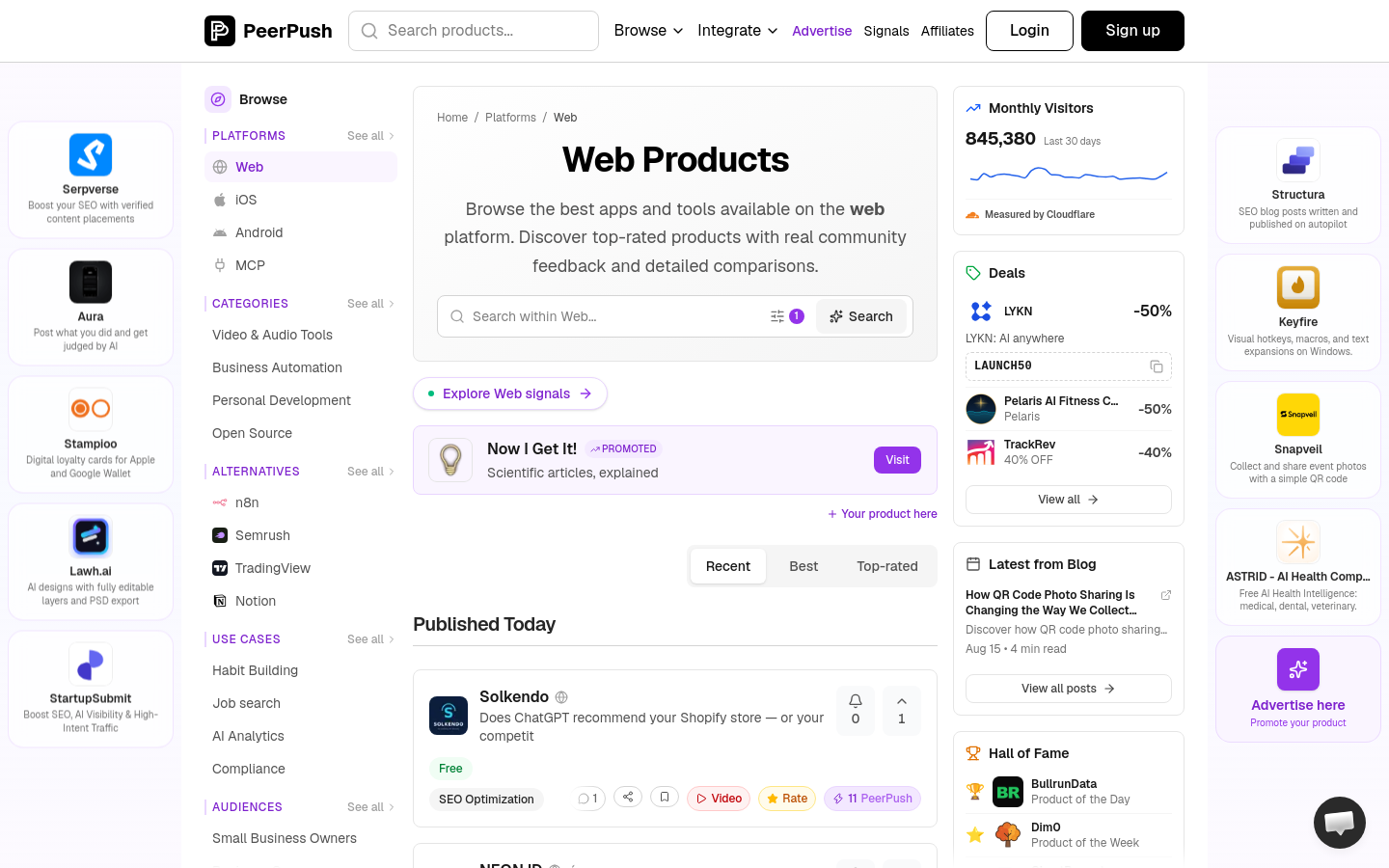Click the Browse compass icon in sidebar
The image size is (1389, 868).
tap(218, 99)
